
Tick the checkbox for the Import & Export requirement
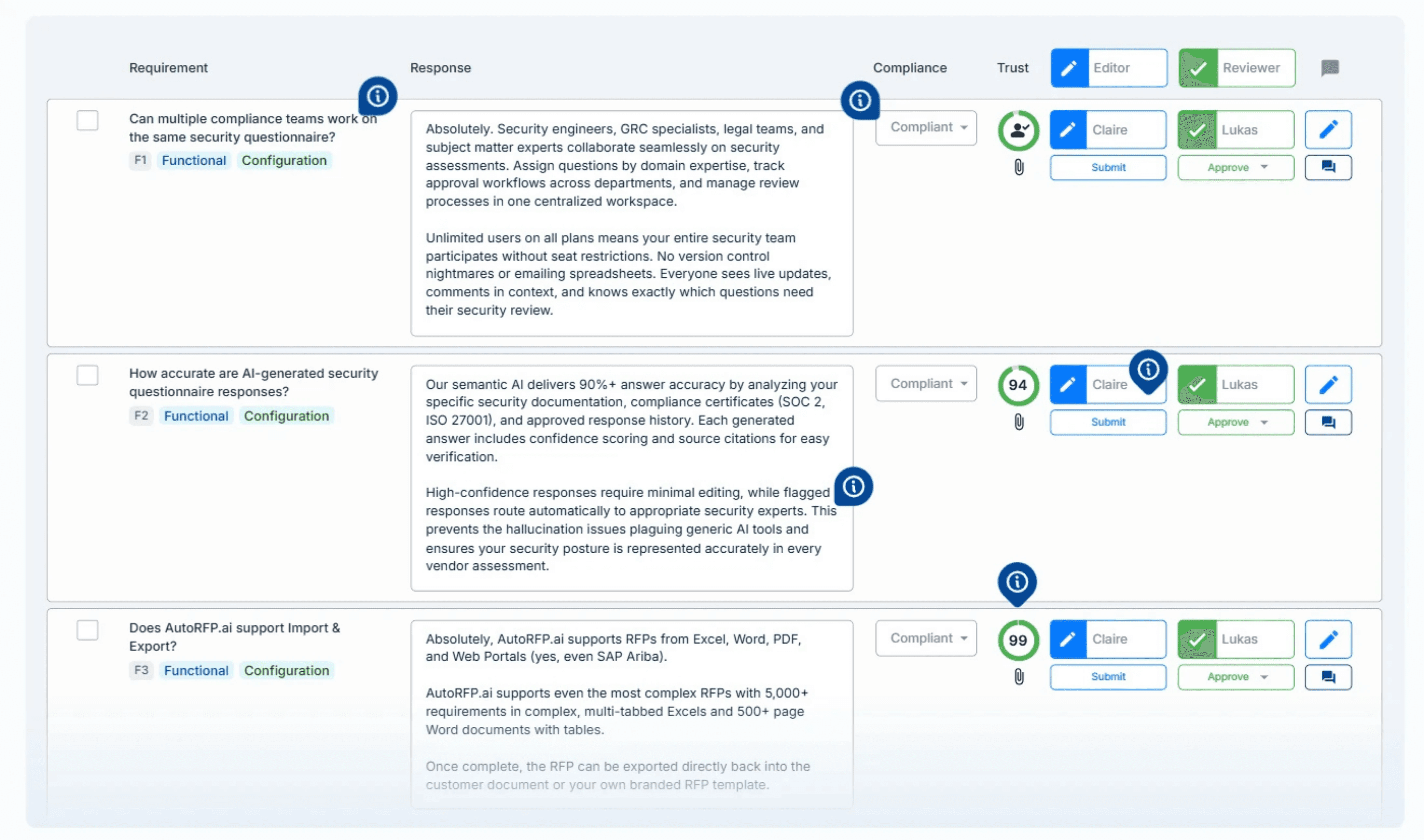click(87, 630)
